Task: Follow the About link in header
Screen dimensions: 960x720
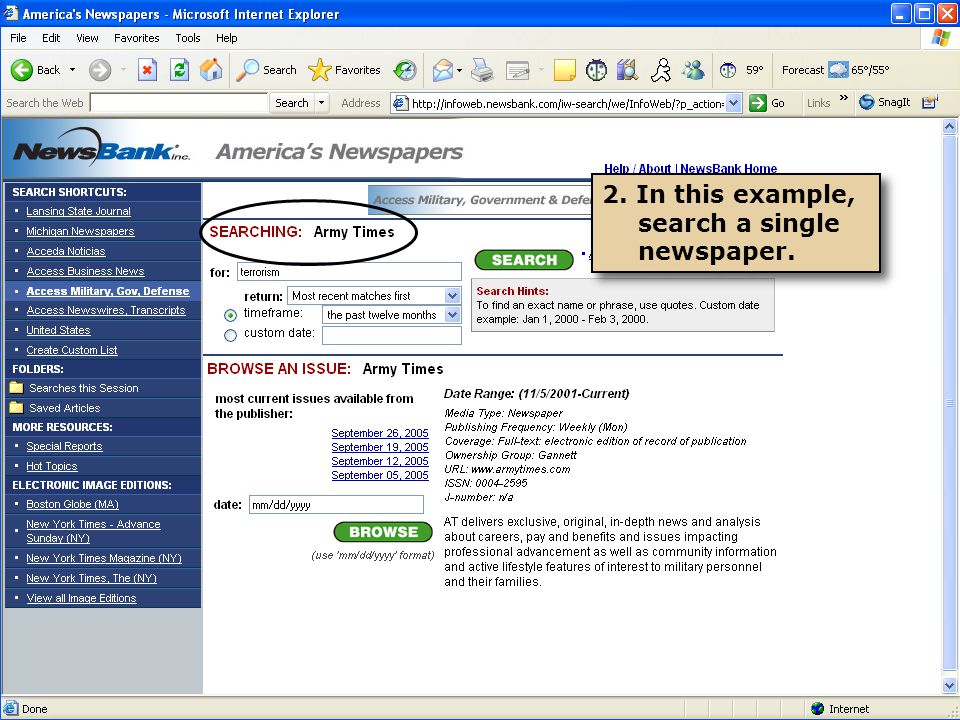Action: point(654,168)
